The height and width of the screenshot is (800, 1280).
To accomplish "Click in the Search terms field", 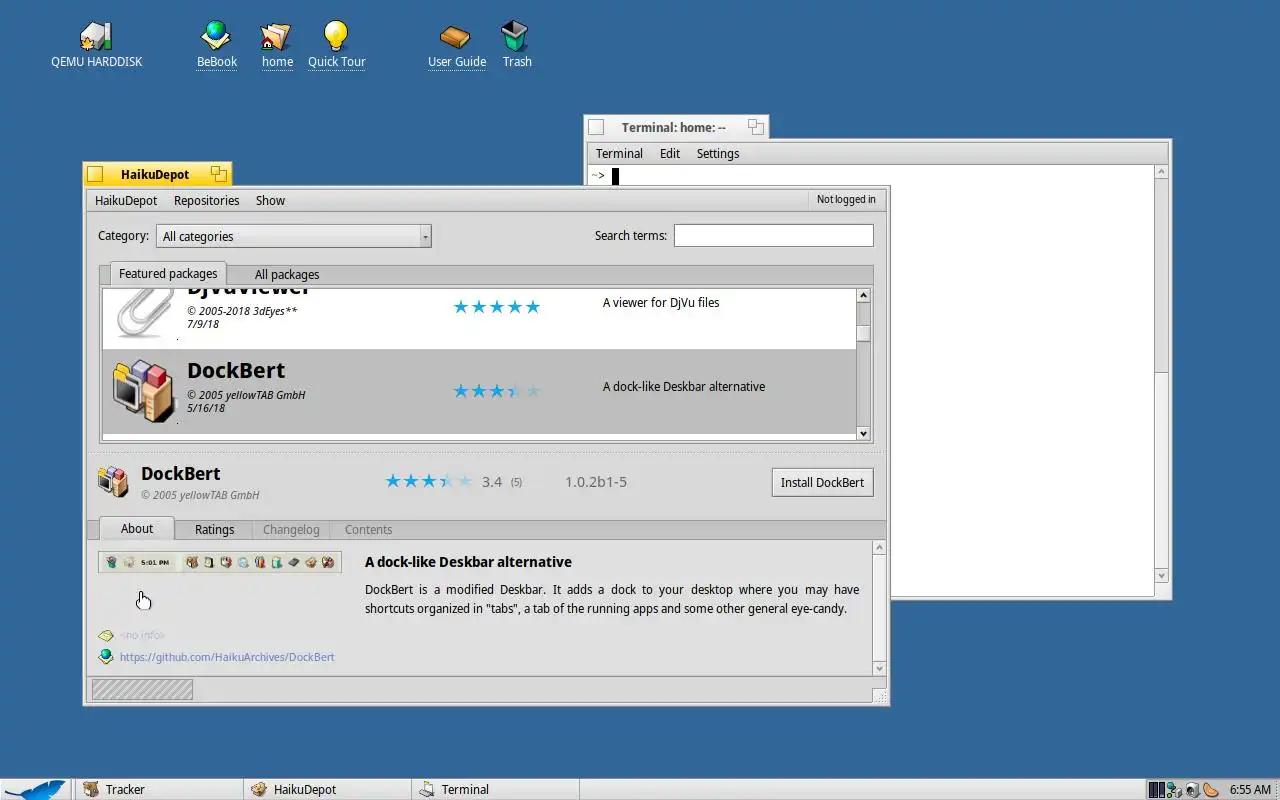I will [x=773, y=236].
